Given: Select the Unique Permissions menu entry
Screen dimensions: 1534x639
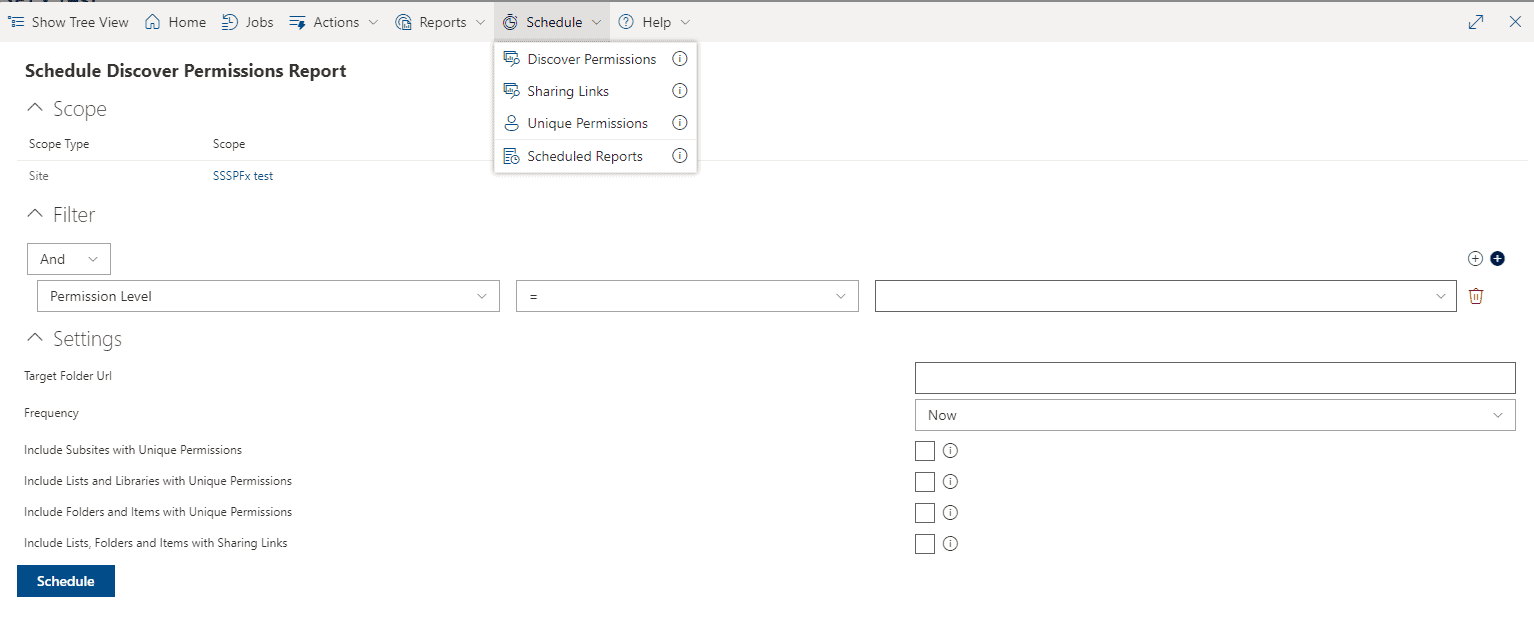Looking at the screenshot, I should (x=587, y=122).
